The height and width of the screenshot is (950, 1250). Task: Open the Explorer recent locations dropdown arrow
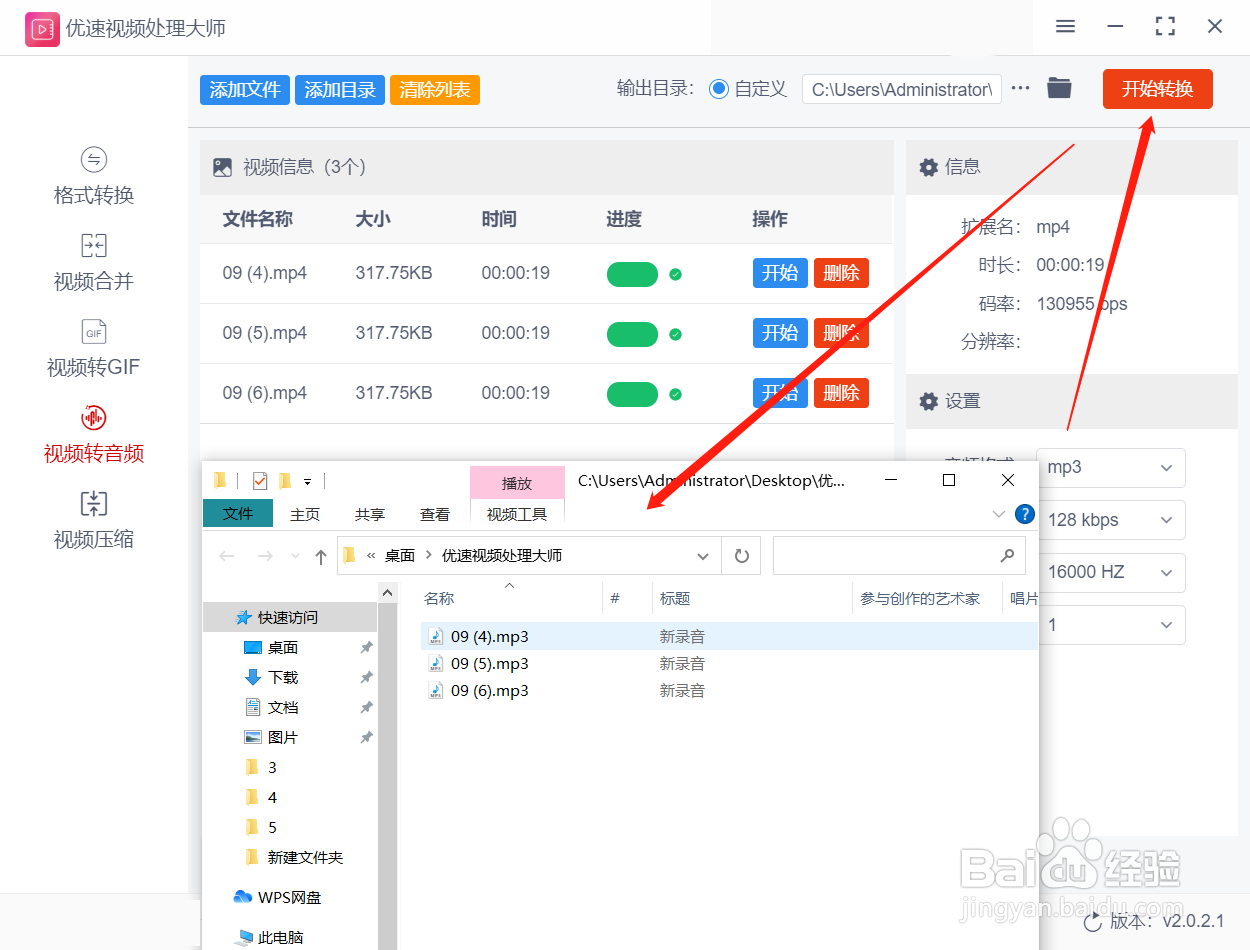[294, 556]
